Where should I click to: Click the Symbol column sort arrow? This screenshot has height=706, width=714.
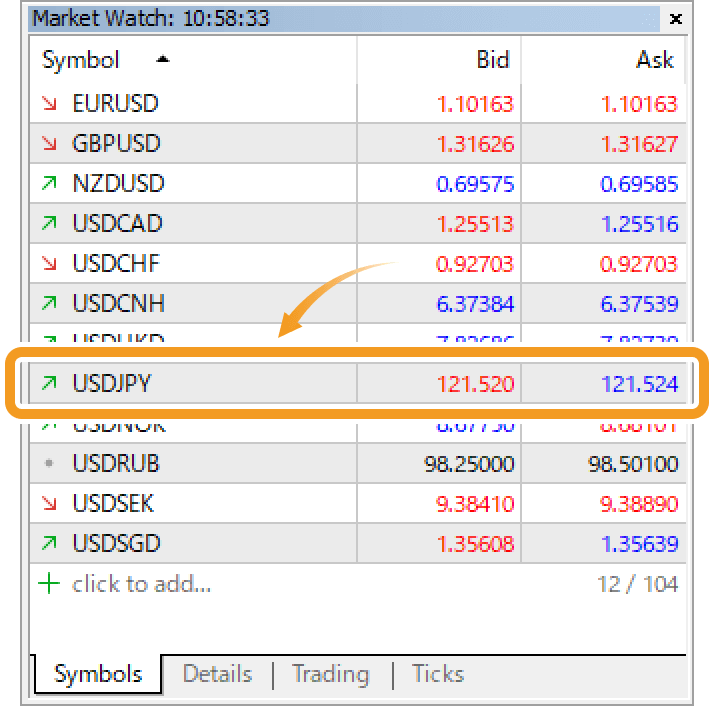pyautogui.click(x=163, y=59)
